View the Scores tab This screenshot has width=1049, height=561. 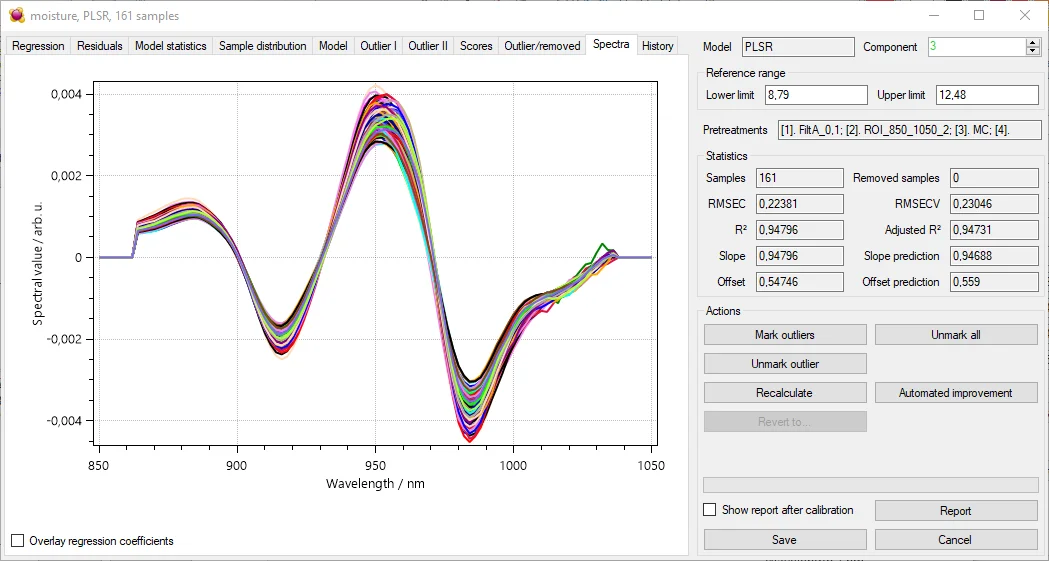point(476,46)
